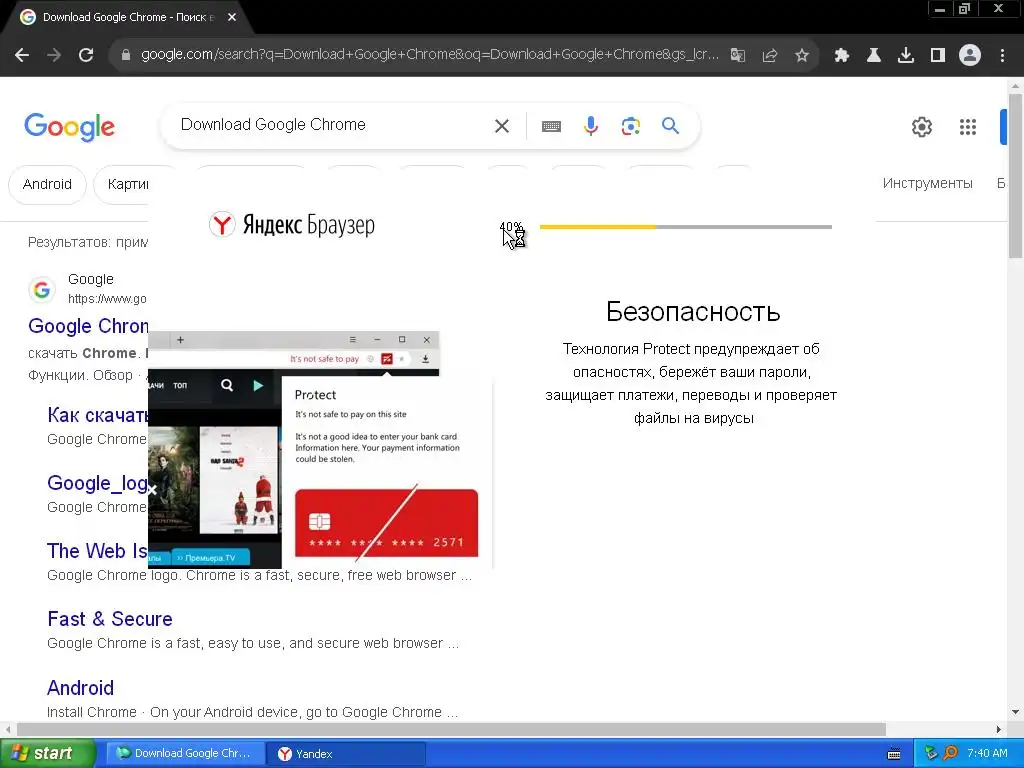Open the translate page icon
Image resolution: width=1024 pixels, height=768 pixels.
(x=738, y=55)
